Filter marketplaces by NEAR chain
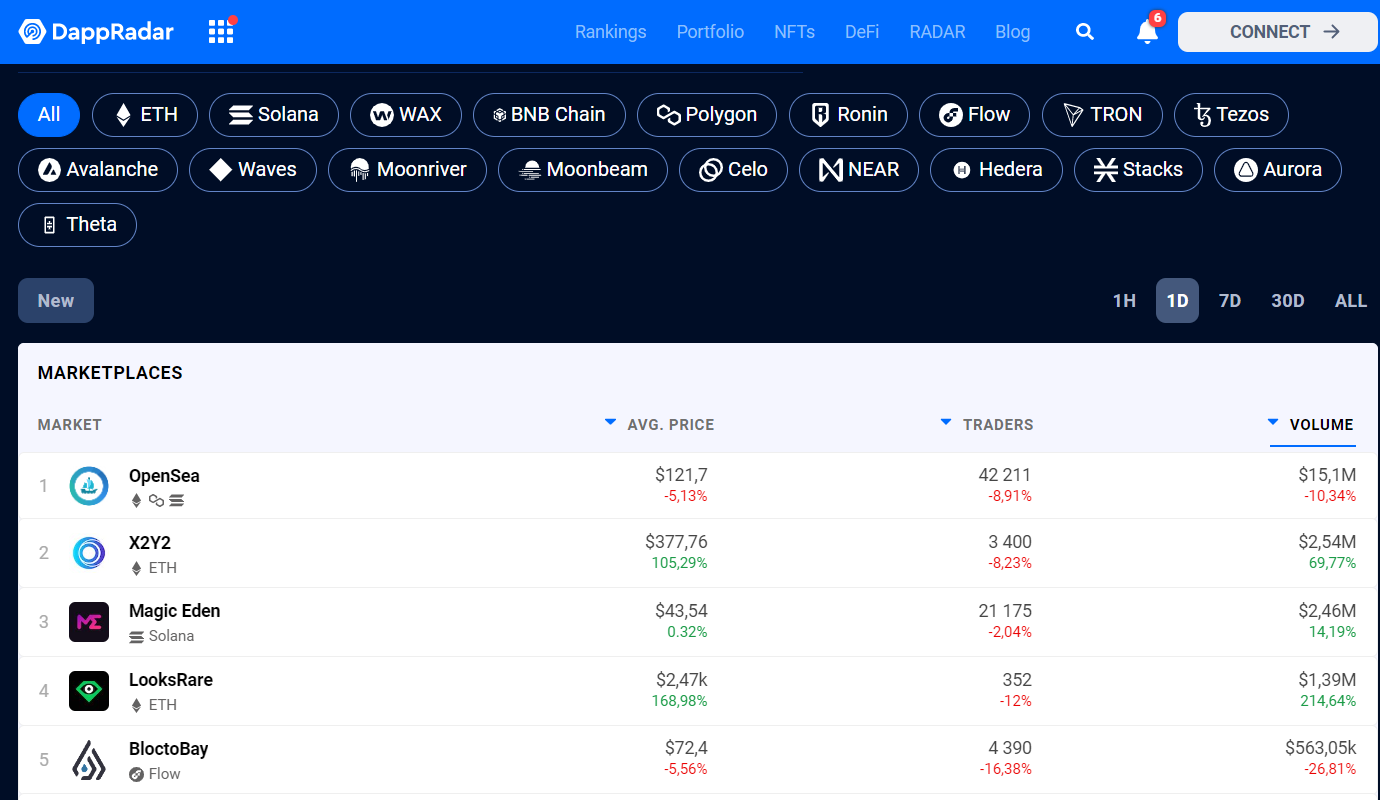 tap(859, 169)
